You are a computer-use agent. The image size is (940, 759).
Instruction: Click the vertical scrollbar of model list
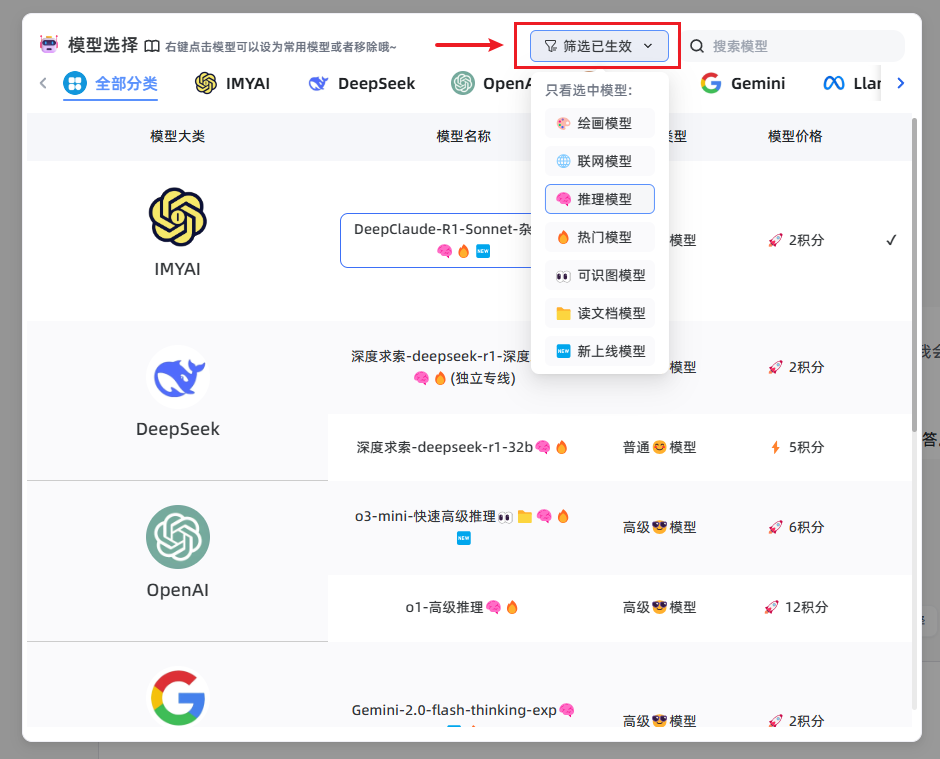coord(914,275)
